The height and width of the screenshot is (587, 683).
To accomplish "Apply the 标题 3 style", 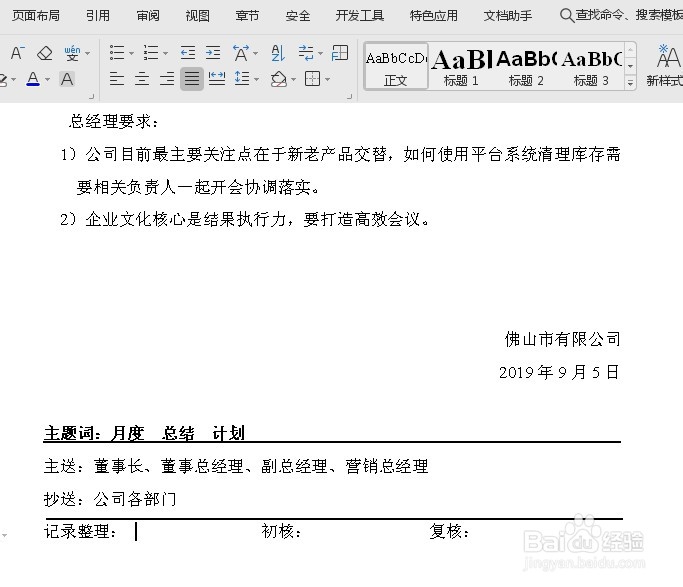I will (x=591, y=66).
